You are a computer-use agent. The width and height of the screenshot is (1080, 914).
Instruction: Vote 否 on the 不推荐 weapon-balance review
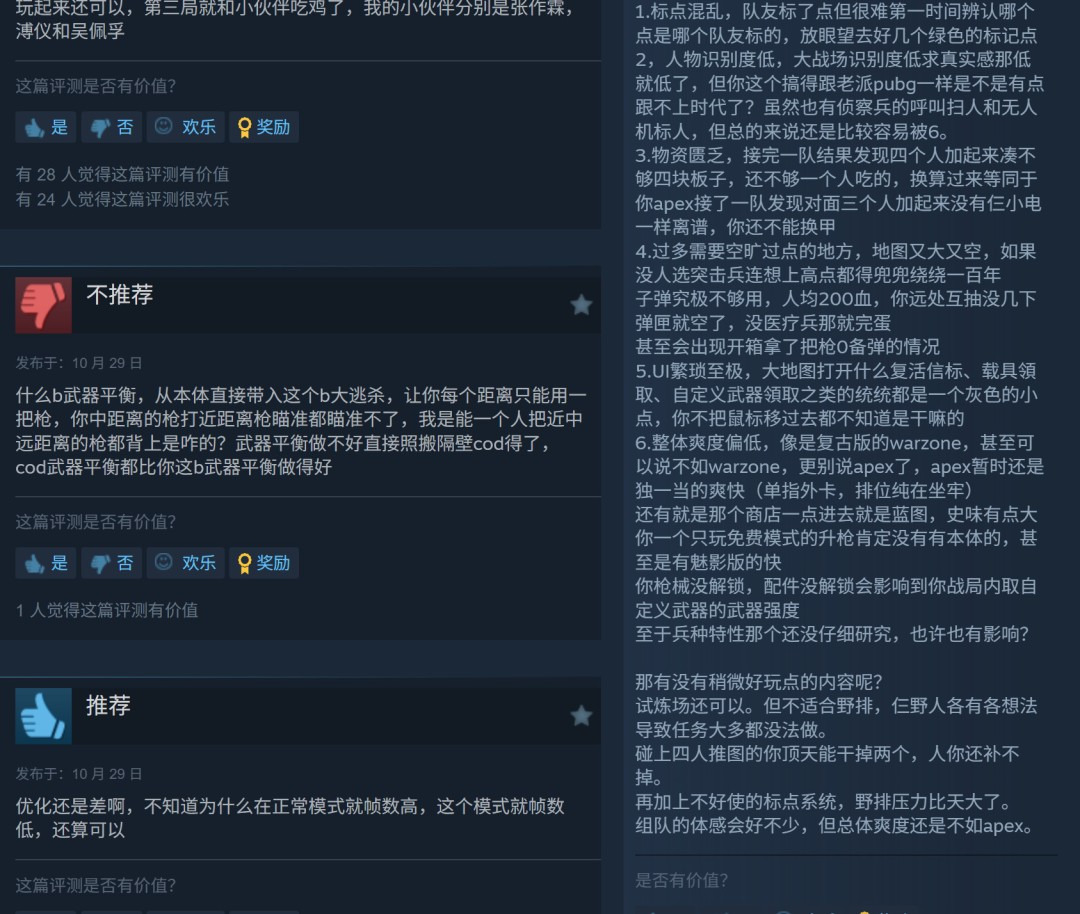point(112,563)
